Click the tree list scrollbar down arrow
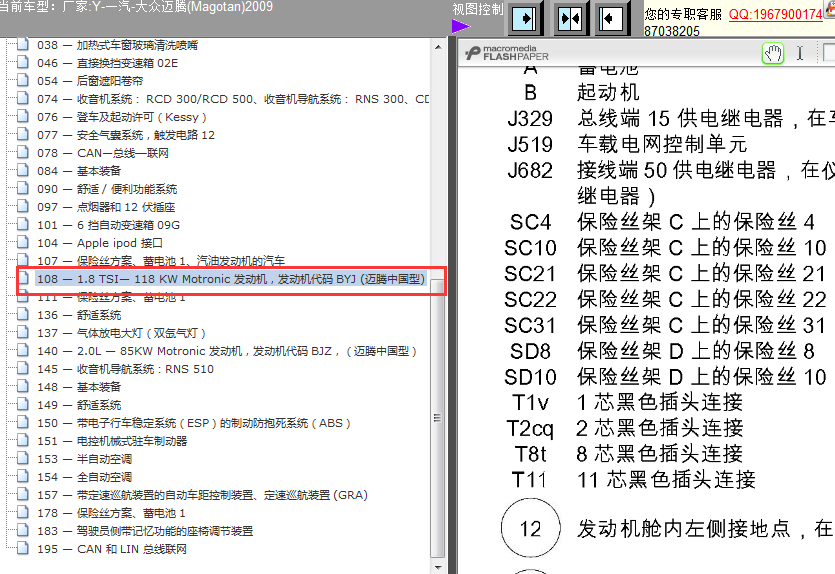835x574 pixels. point(438,567)
